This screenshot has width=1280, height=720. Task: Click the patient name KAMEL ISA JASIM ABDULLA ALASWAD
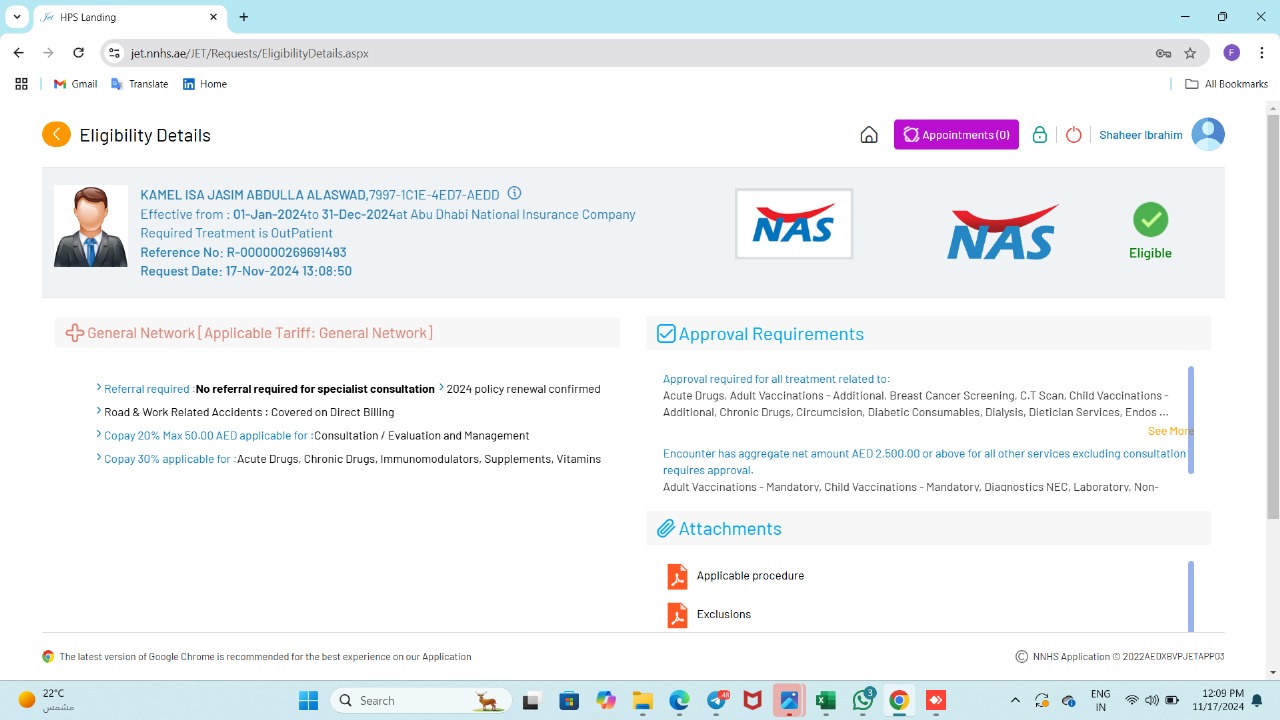point(253,195)
